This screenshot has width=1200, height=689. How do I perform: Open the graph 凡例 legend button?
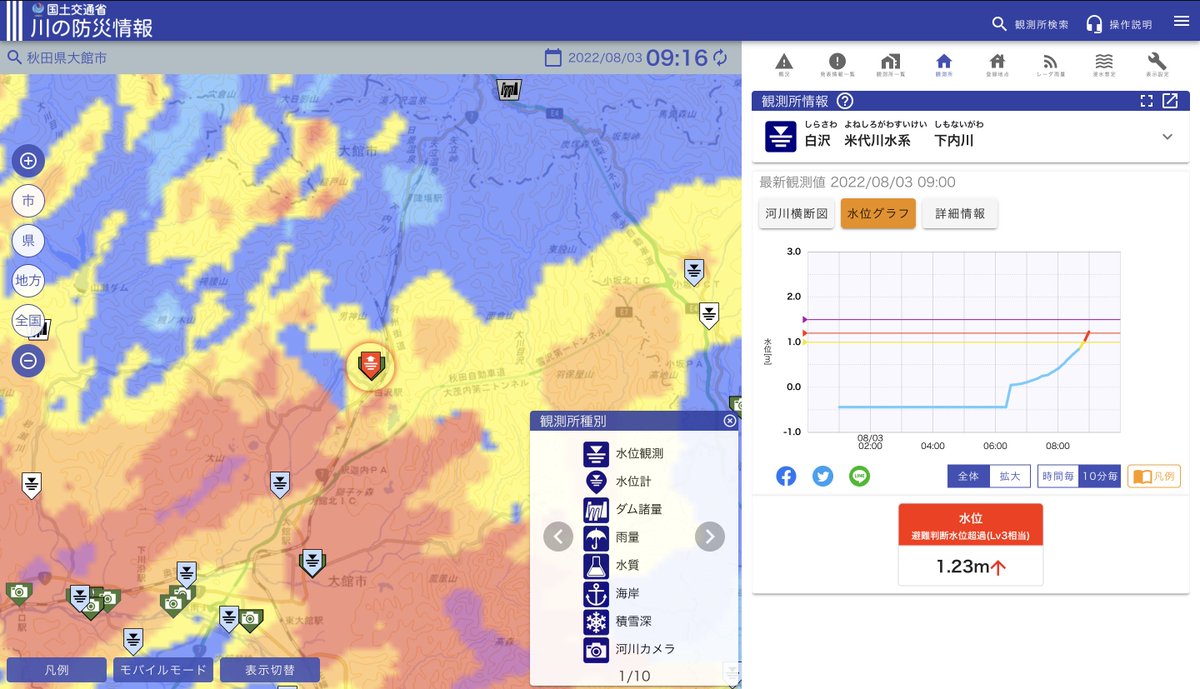point(1154,477)
